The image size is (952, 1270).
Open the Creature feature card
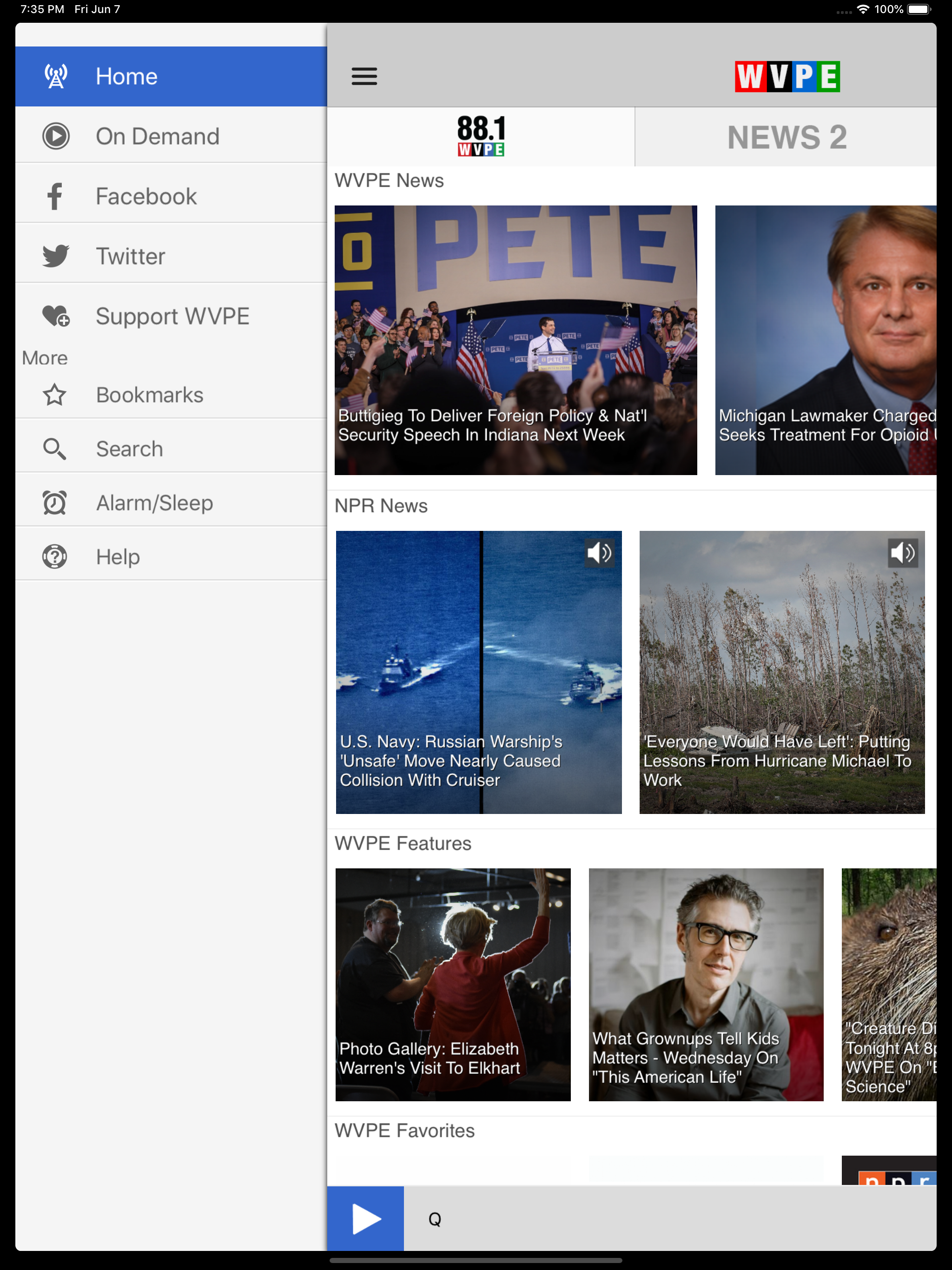click(x=889, y=985)
